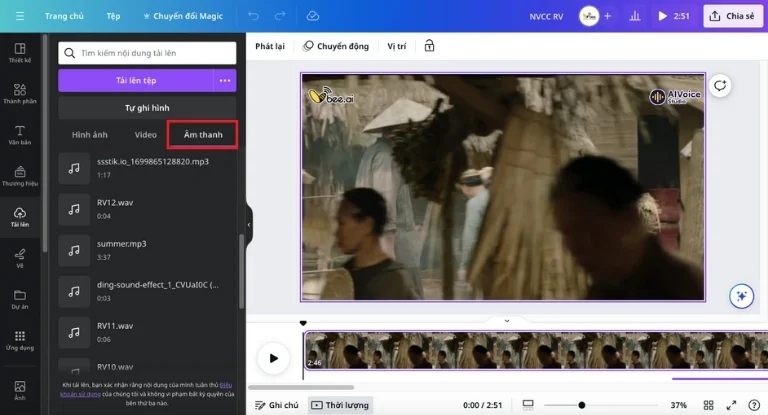Image resolution: width=768 pixels, height=415 pixels.
Task: Click the Tự ghi hình record button
Action: click(x=147, y=108)
